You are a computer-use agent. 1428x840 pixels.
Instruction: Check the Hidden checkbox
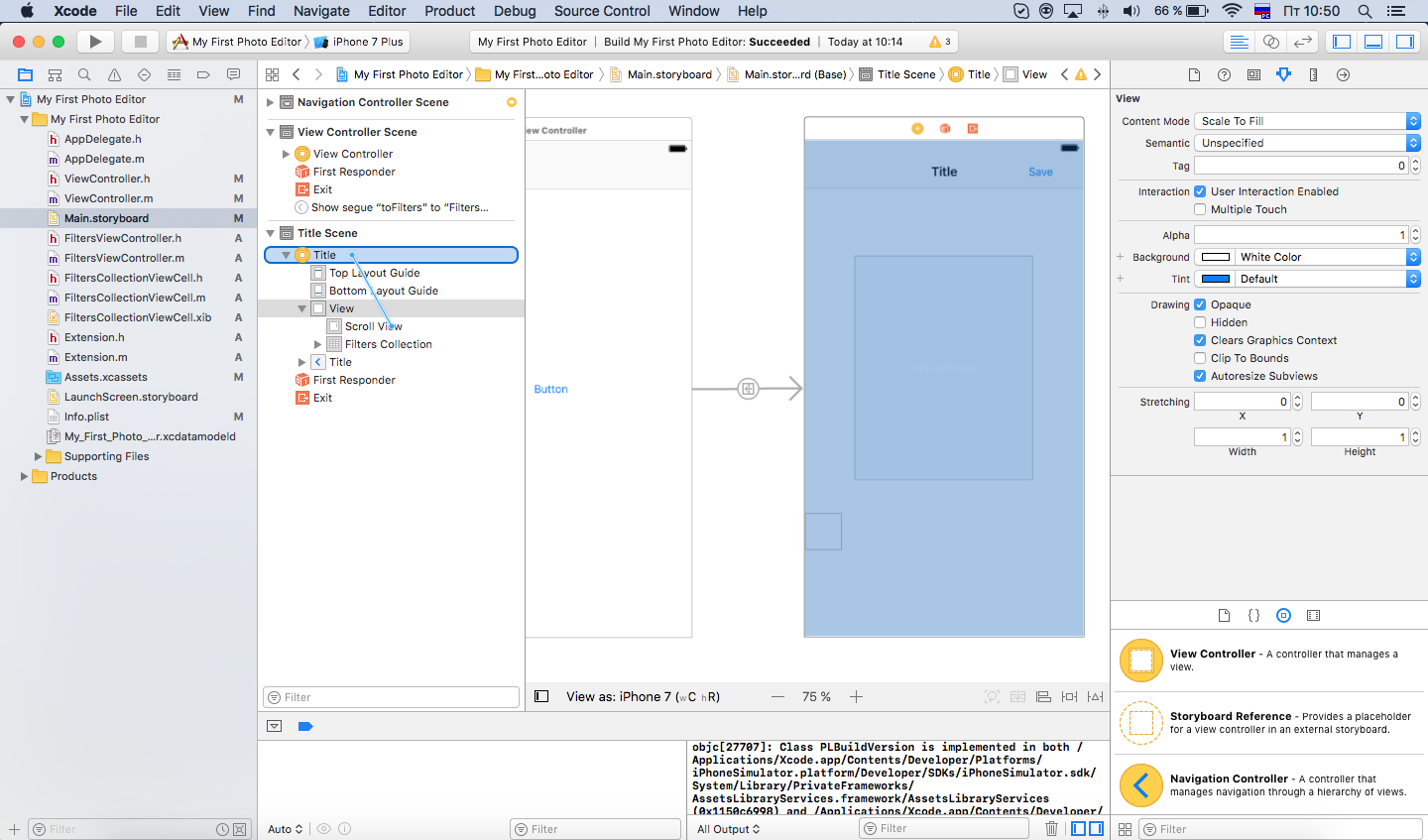pos(1200,322)
